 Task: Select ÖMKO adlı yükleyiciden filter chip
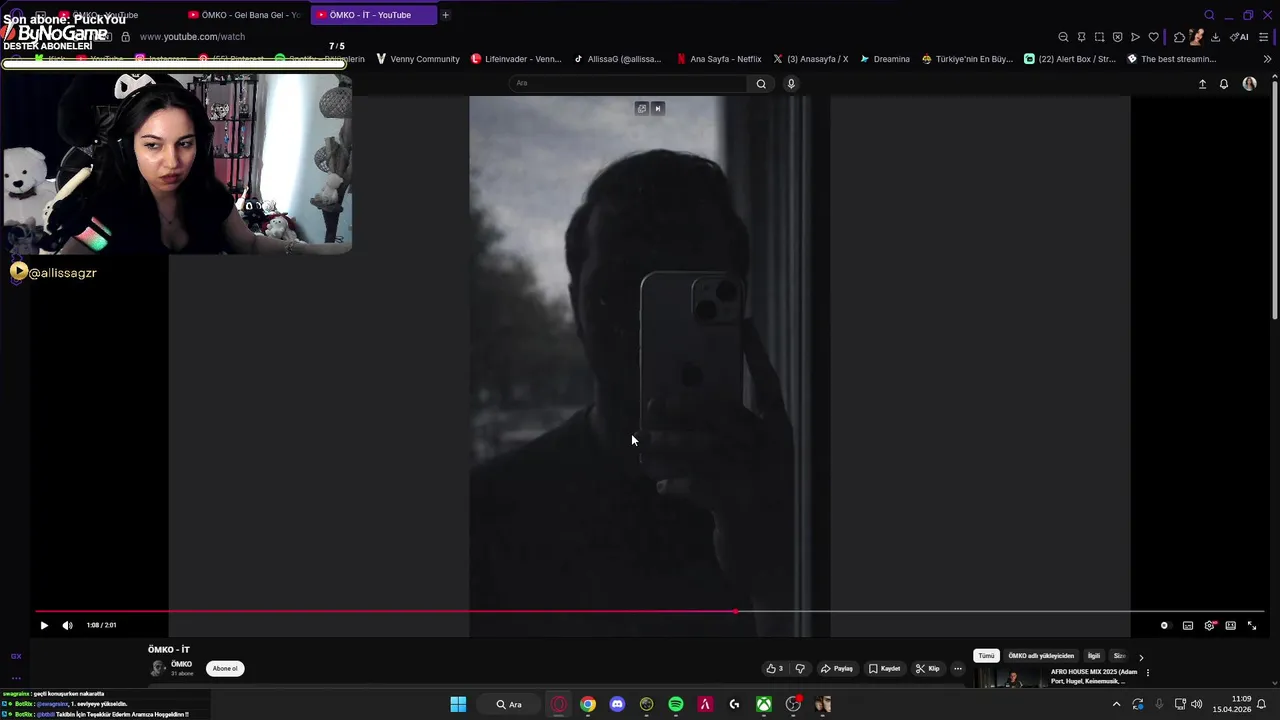tap(1041, 656)
